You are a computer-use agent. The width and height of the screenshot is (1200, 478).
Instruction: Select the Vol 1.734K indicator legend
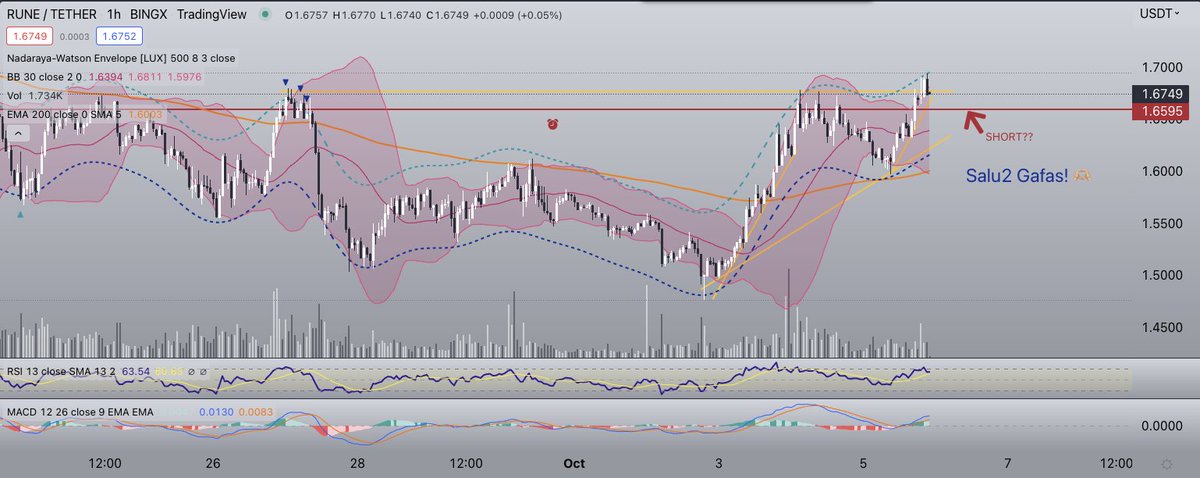(36, 96)
